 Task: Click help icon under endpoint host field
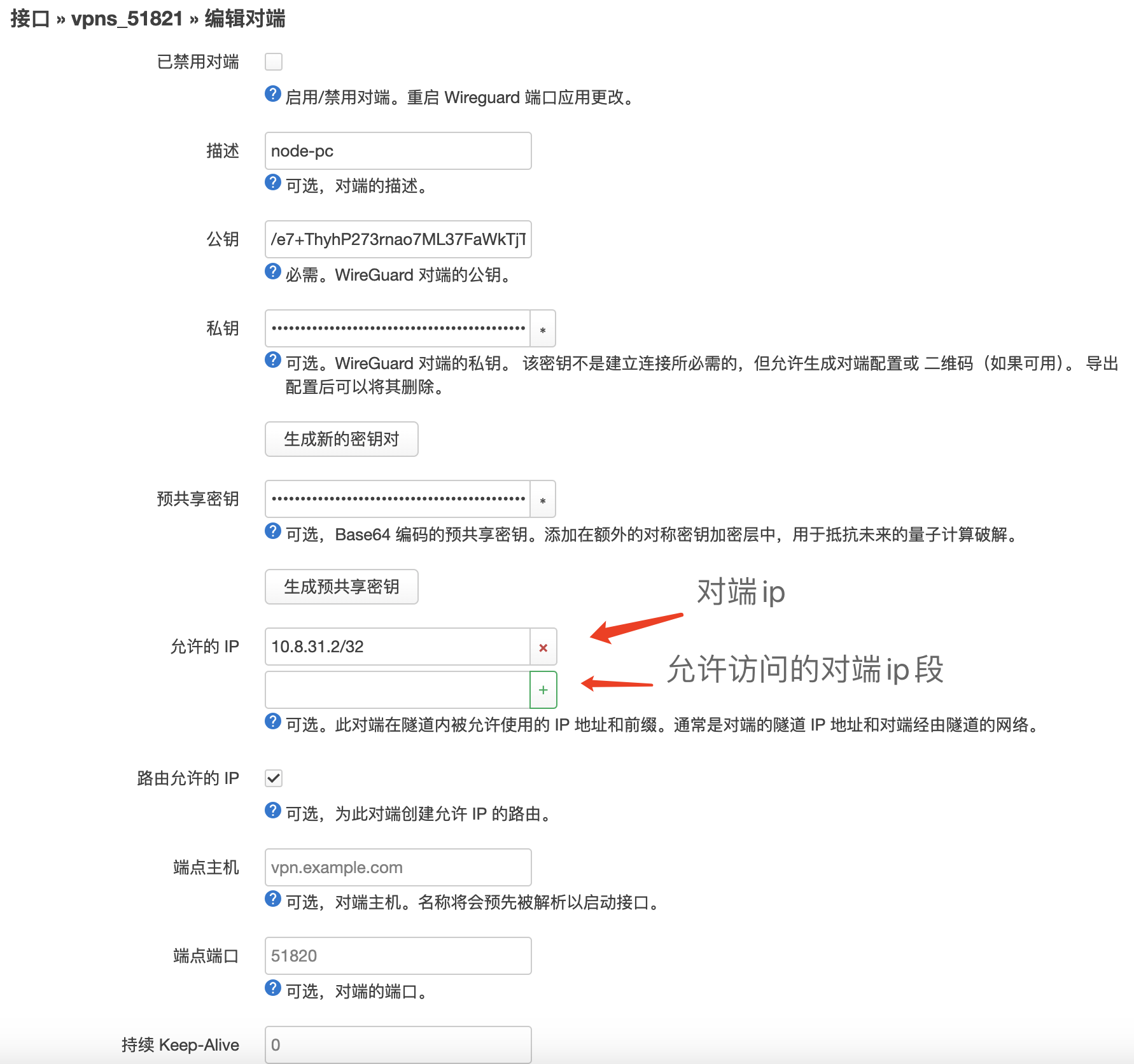pos(272,899)
